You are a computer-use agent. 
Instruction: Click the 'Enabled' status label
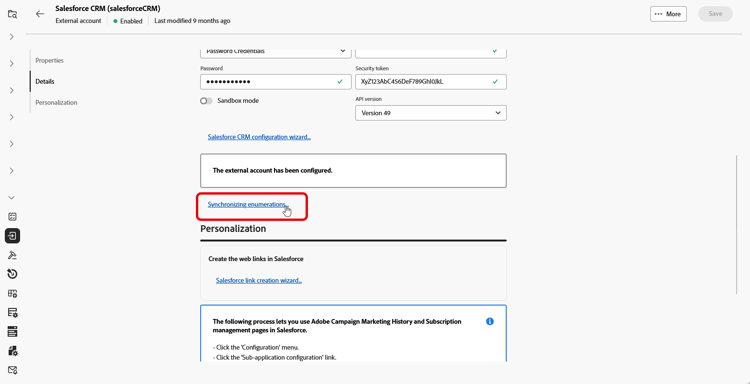131,21
